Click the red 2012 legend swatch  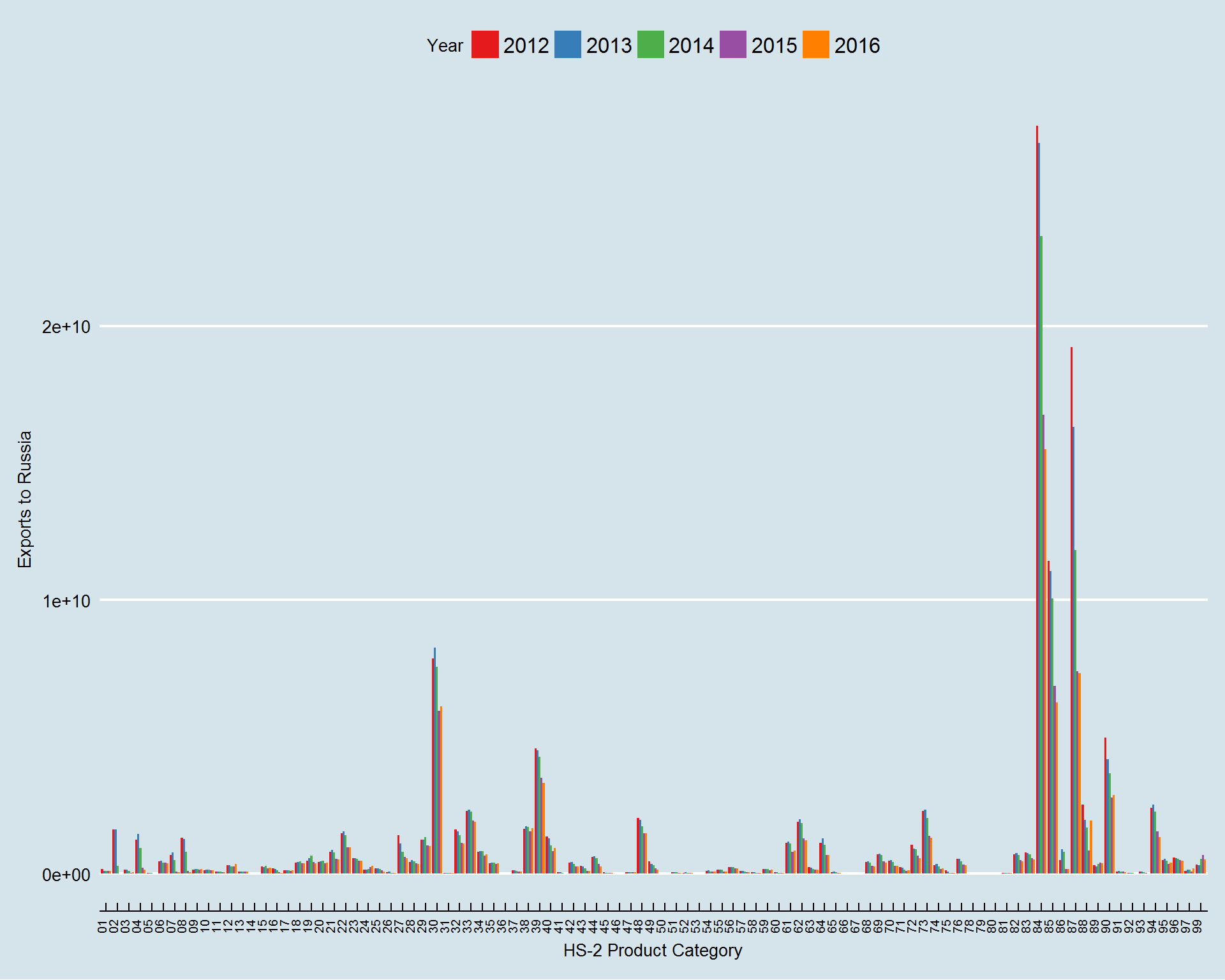click(x=485, y=45)
